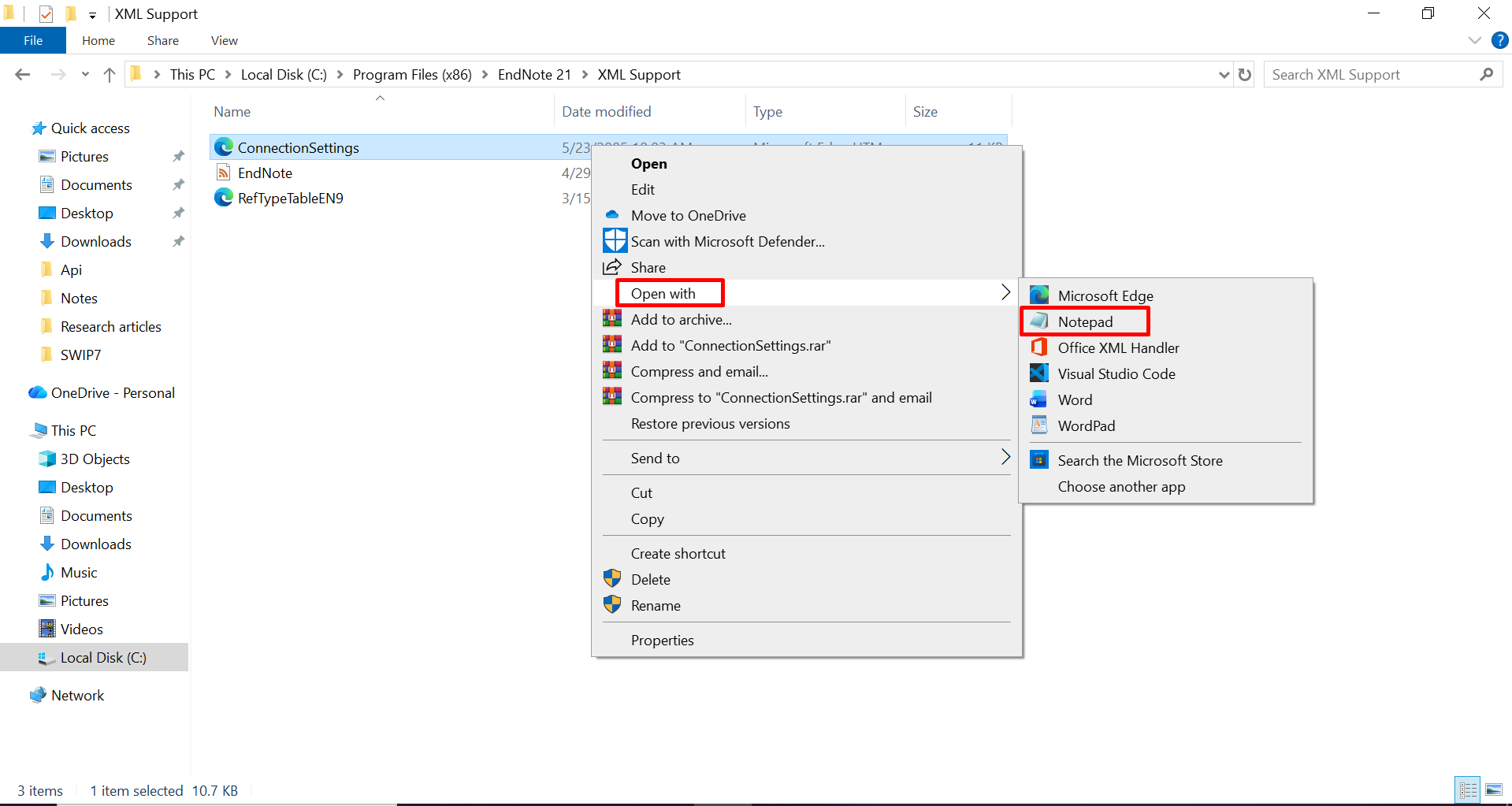Go back with the Back arrow

23,74
